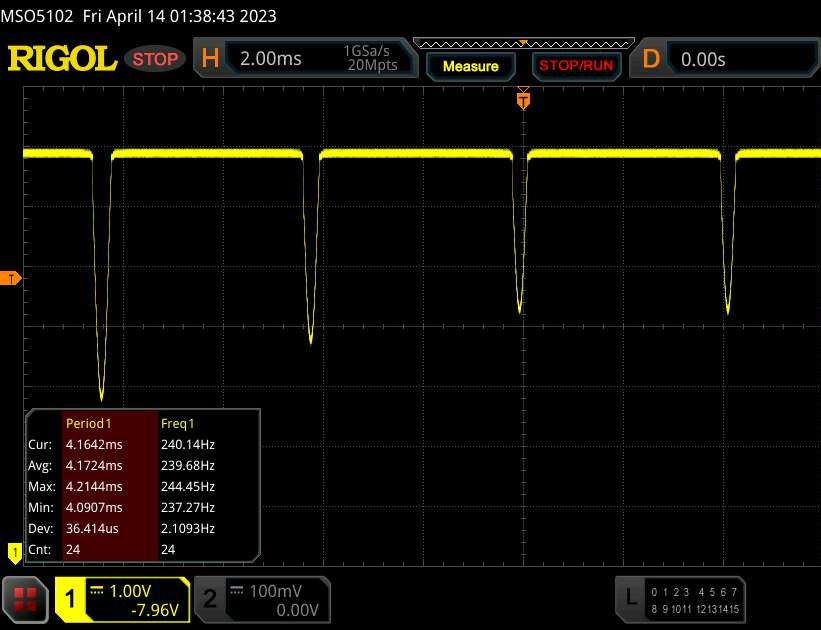Open the function navigation grid icon

(x=25, y=600)
